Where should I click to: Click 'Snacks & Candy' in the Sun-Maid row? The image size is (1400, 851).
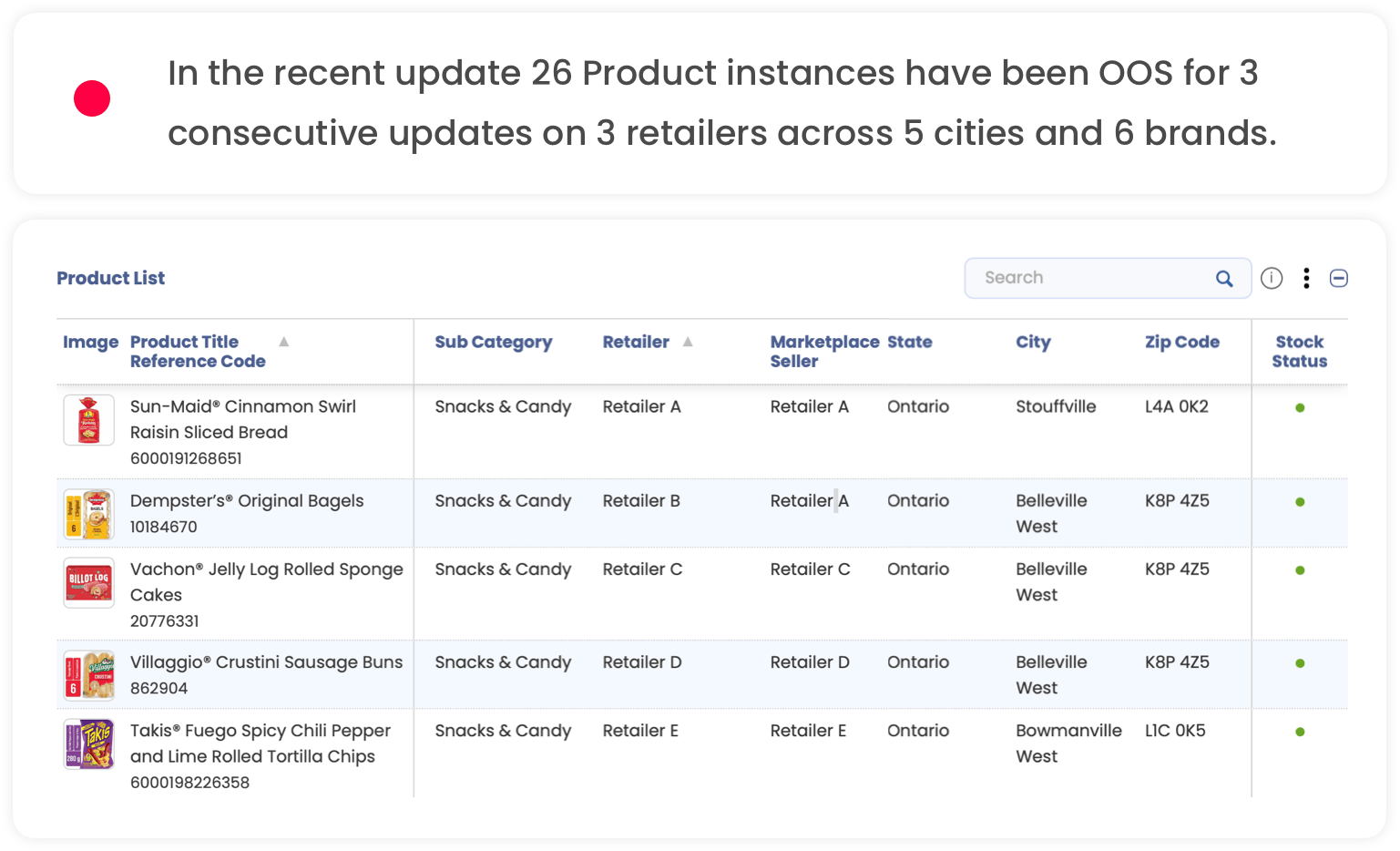pyautogui.click(x=503, y=406)
